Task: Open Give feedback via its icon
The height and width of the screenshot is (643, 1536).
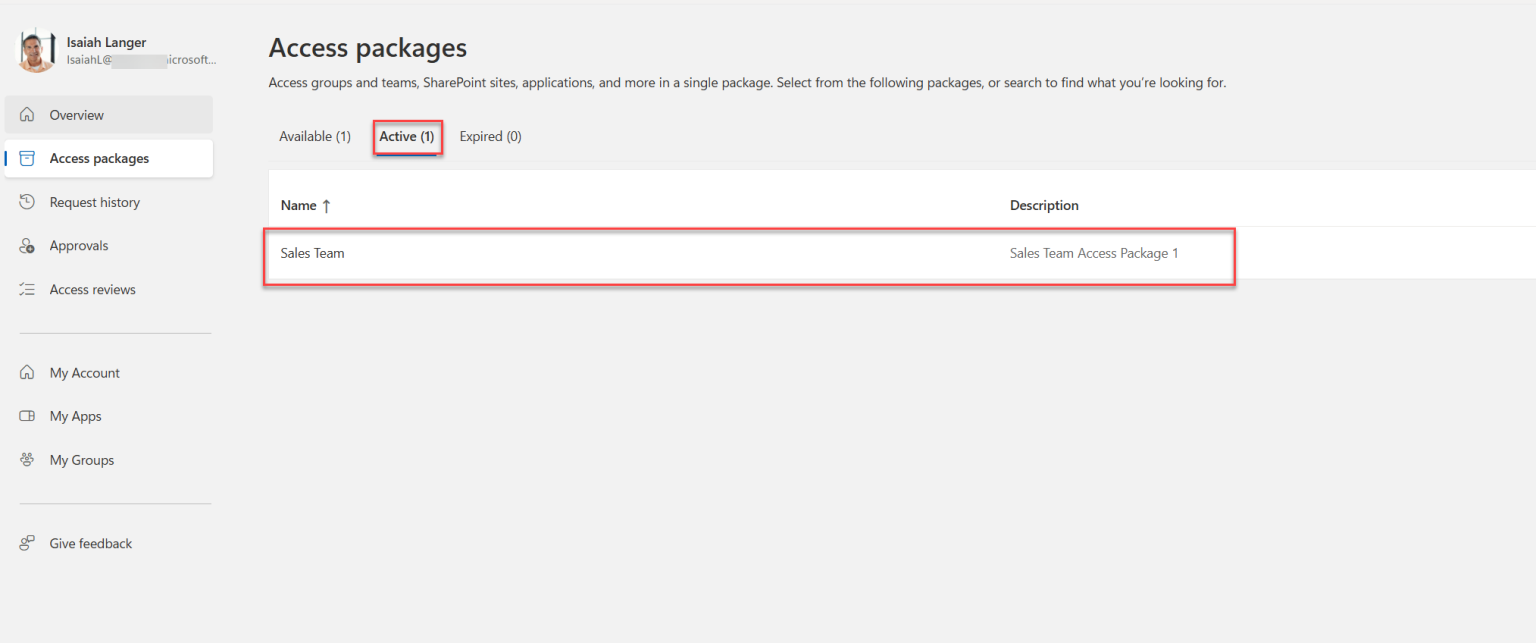Action: coord(28,543)
